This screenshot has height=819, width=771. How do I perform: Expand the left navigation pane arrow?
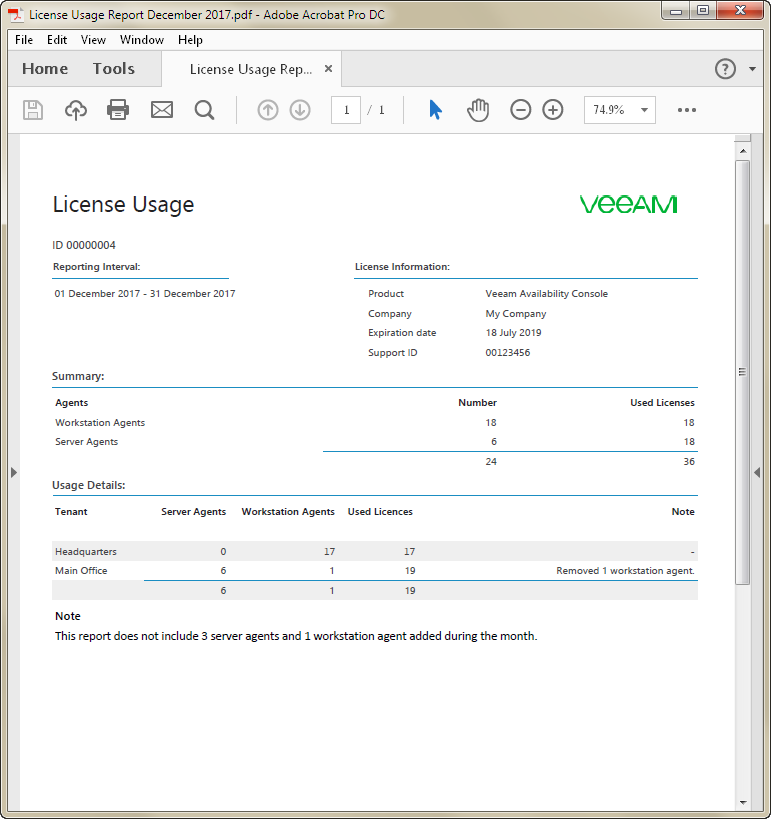pyautogui.click(x=14, y=472)
